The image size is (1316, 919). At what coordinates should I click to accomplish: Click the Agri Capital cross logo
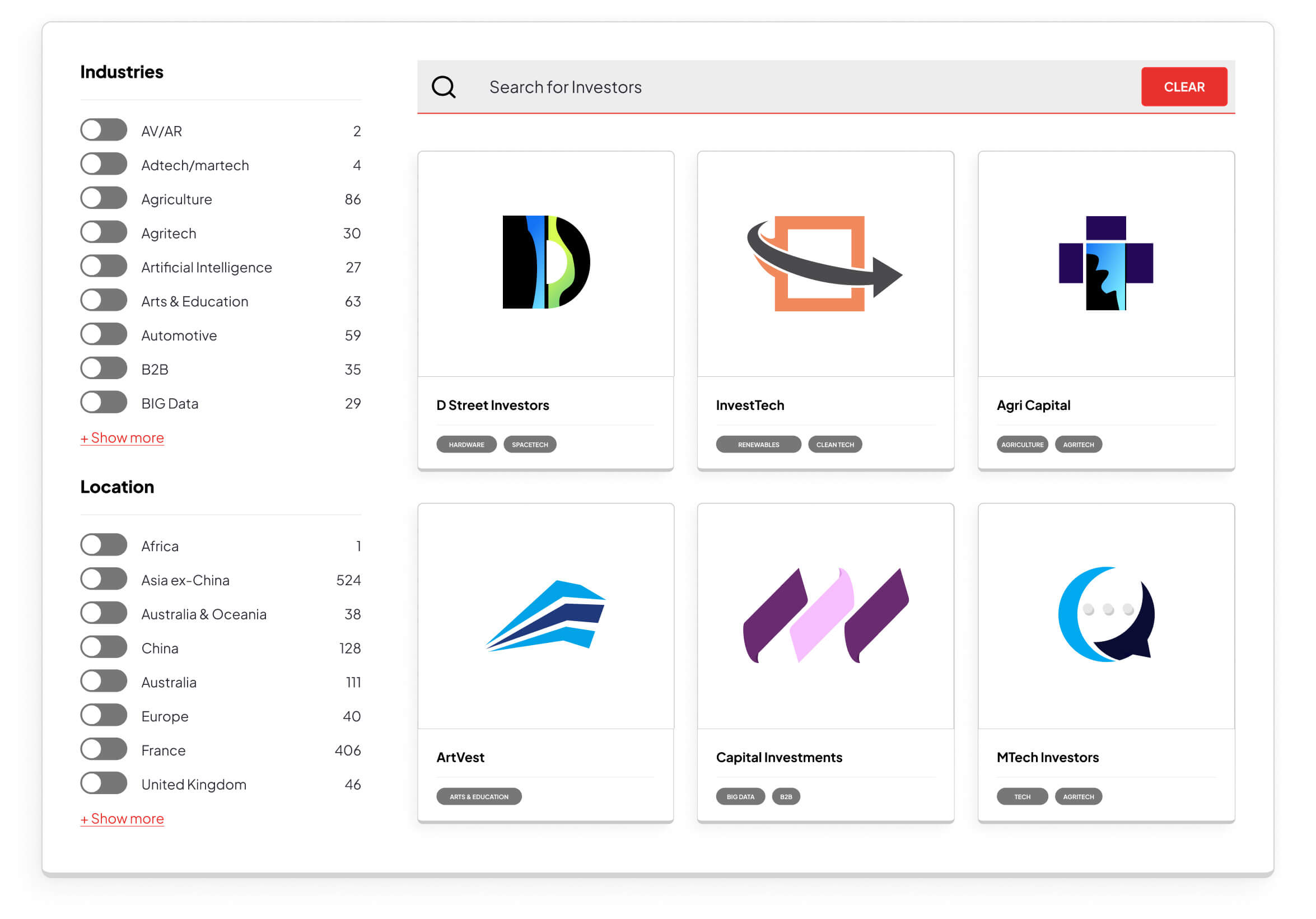pos(1105,263)
